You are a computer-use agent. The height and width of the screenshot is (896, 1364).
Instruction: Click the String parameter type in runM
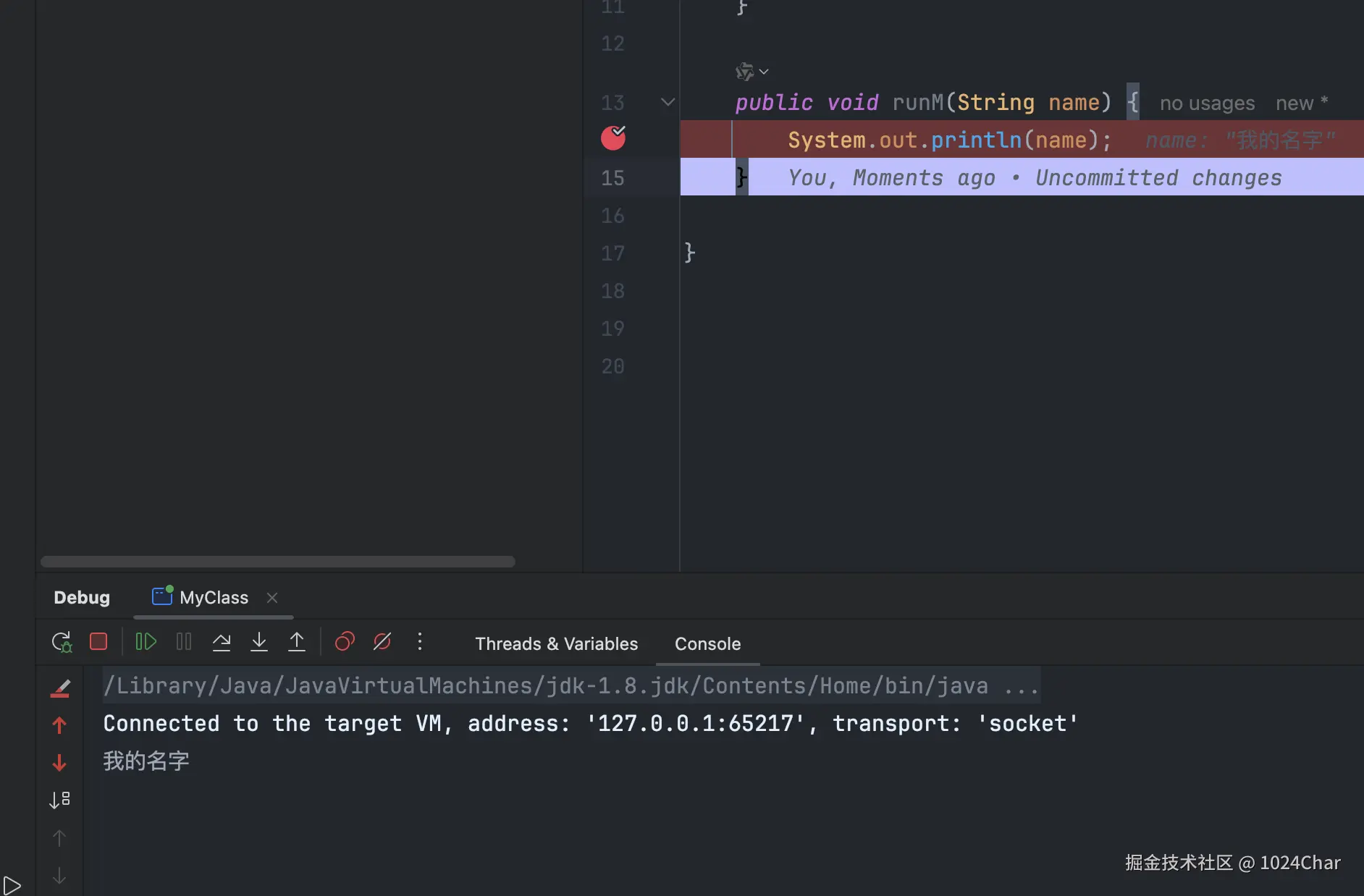tap(995, 102)
